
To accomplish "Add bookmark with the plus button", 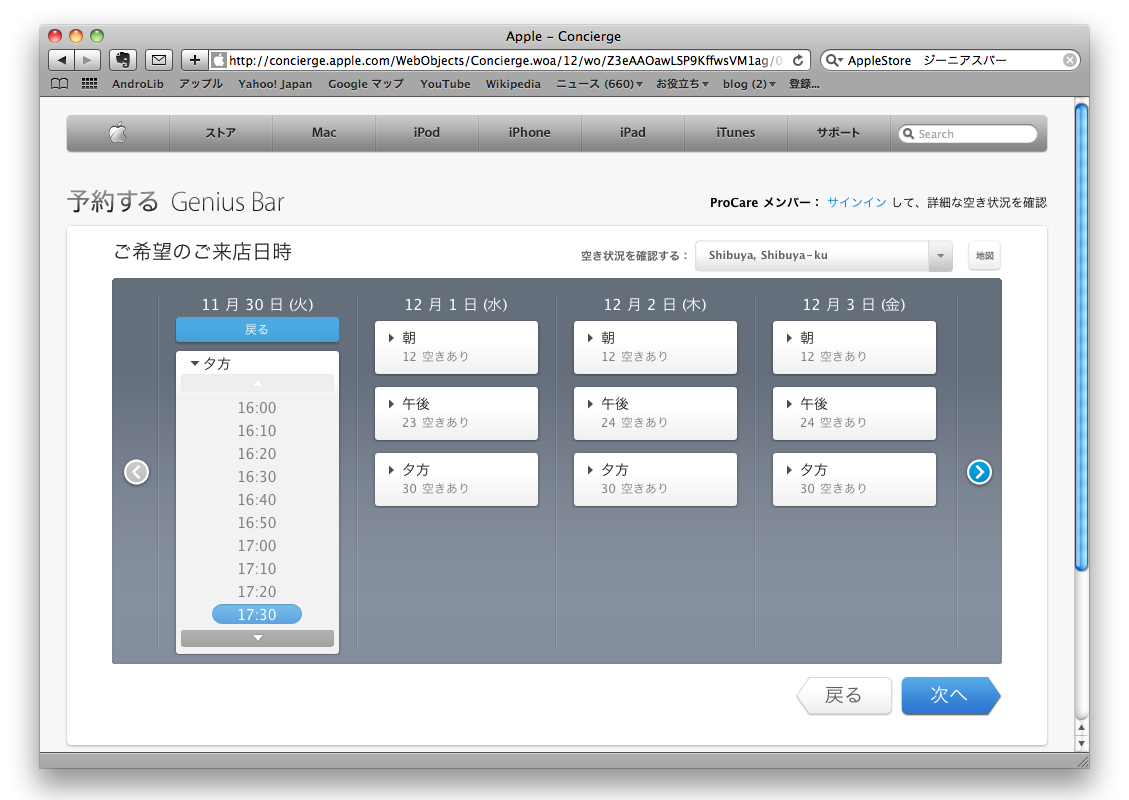I will coord(194,60).
